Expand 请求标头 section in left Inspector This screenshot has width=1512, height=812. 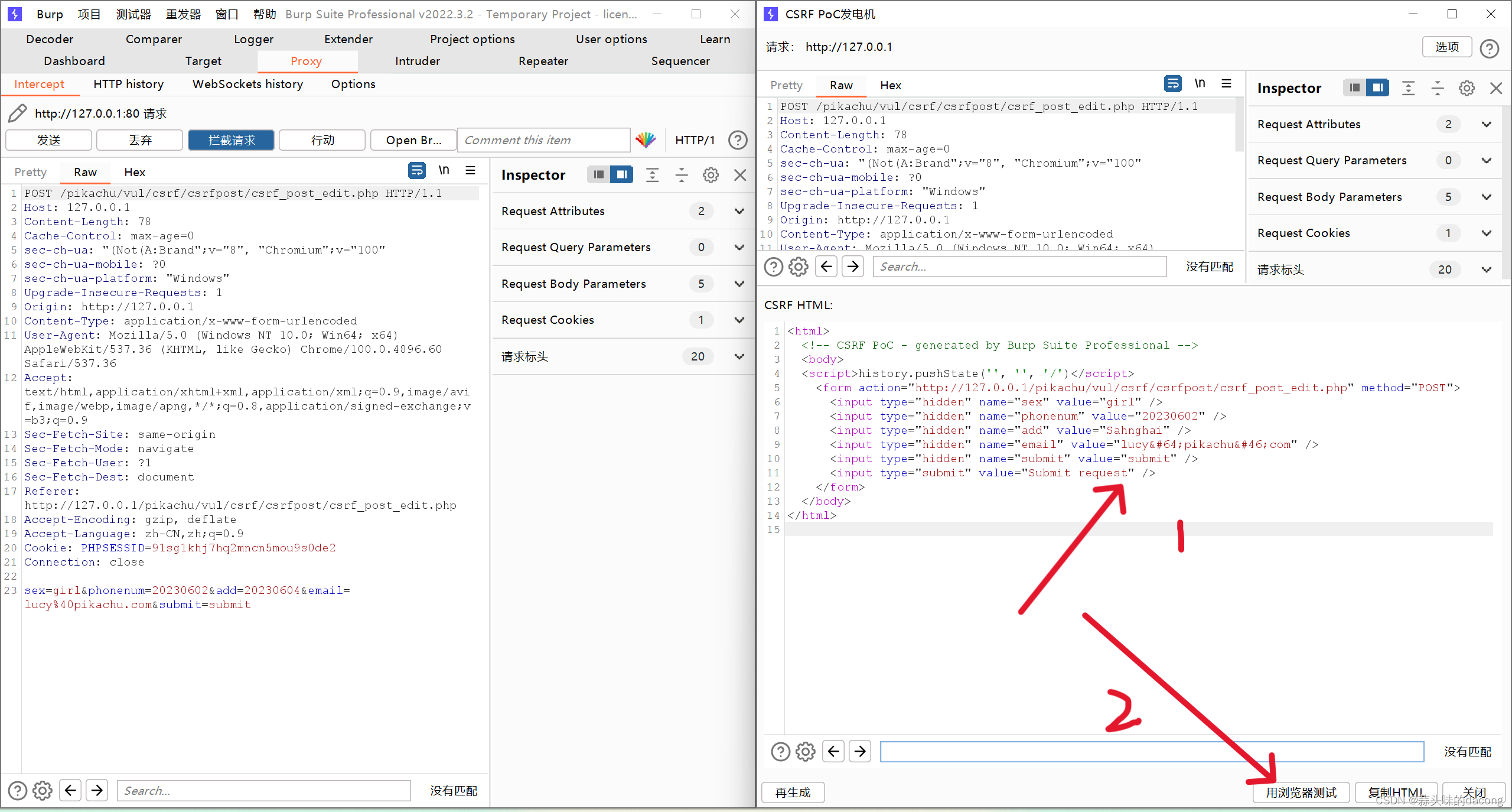739,356
